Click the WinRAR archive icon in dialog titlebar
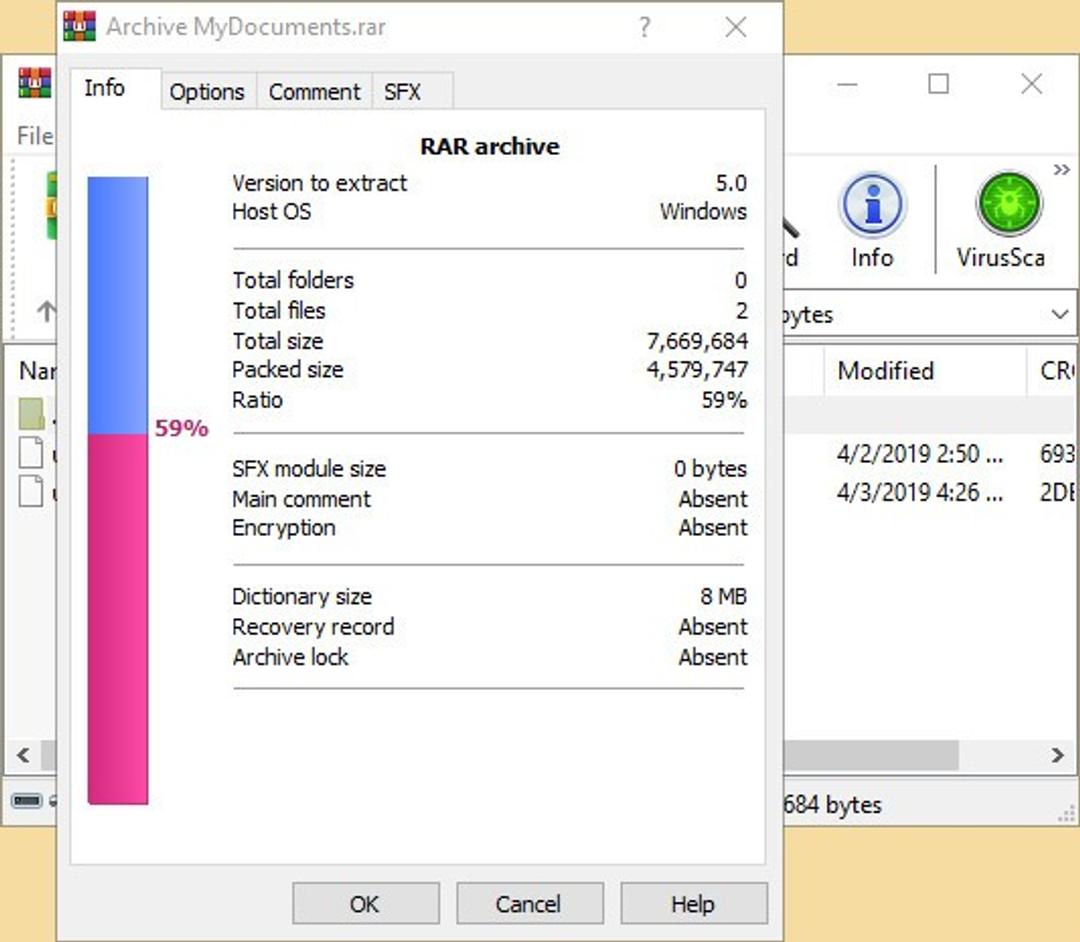The width and height of the screenshot is (1080, 942). point(80,25)
